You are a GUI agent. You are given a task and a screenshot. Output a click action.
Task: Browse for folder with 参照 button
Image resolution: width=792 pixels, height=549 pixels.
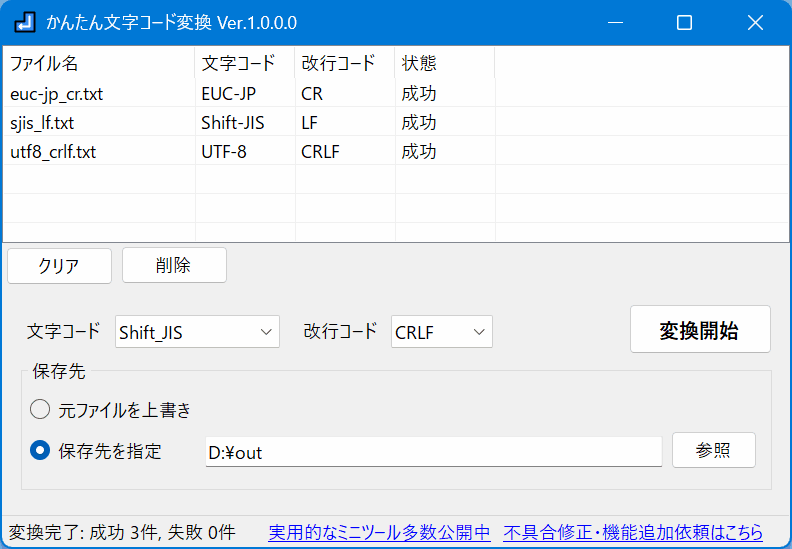pos(713,451)
